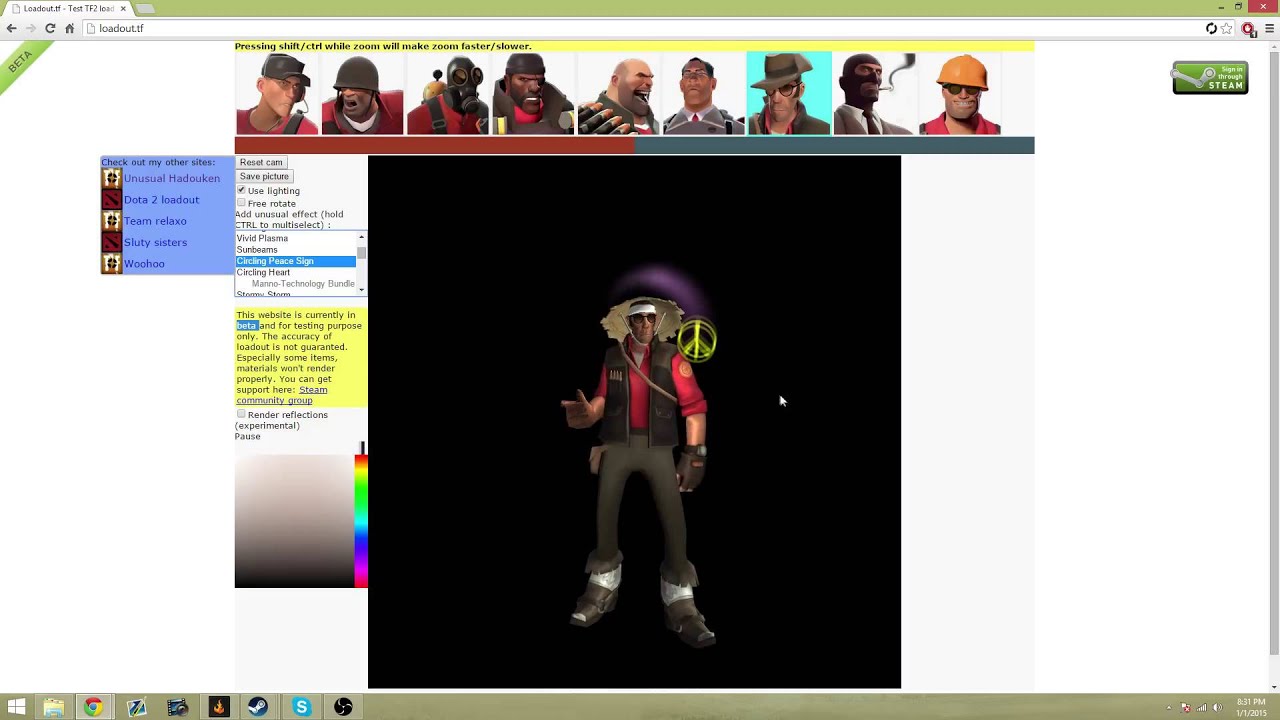The height and width of the screenshot is (720, 1280).
Task: Click the red team color bar
Action: (435, 146)
